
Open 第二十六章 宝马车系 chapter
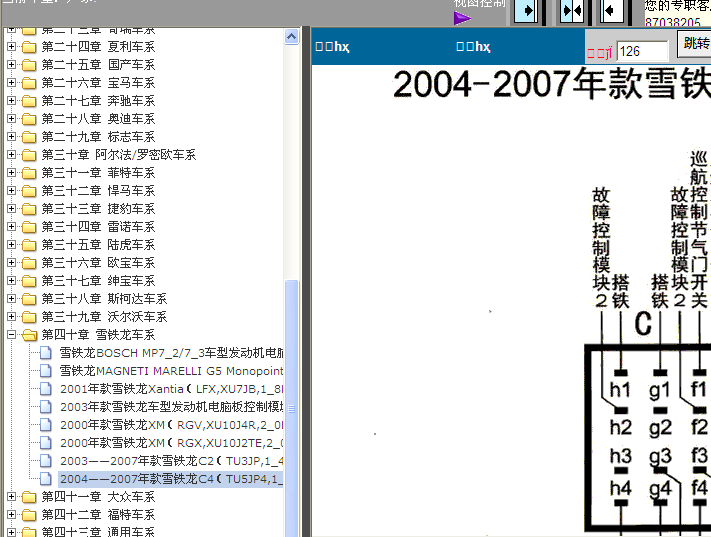pos(98,83)
